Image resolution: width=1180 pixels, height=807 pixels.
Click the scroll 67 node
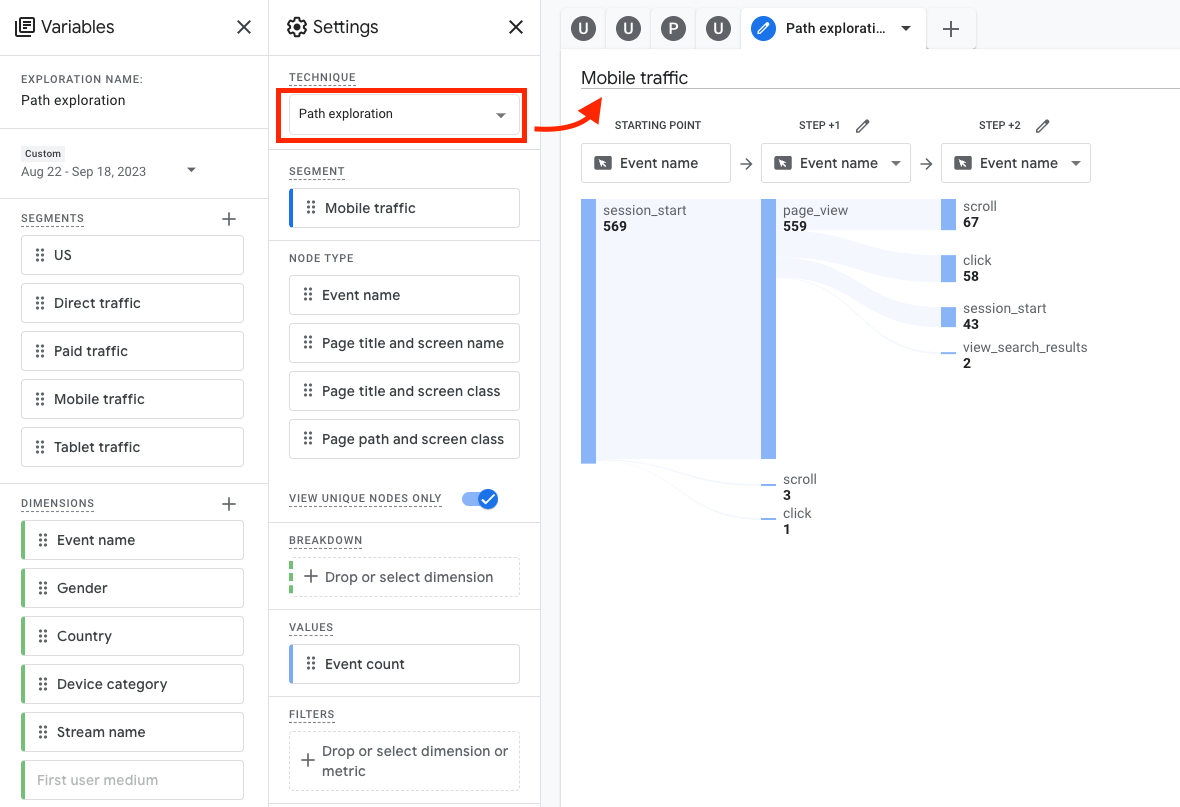click(948, 215)
